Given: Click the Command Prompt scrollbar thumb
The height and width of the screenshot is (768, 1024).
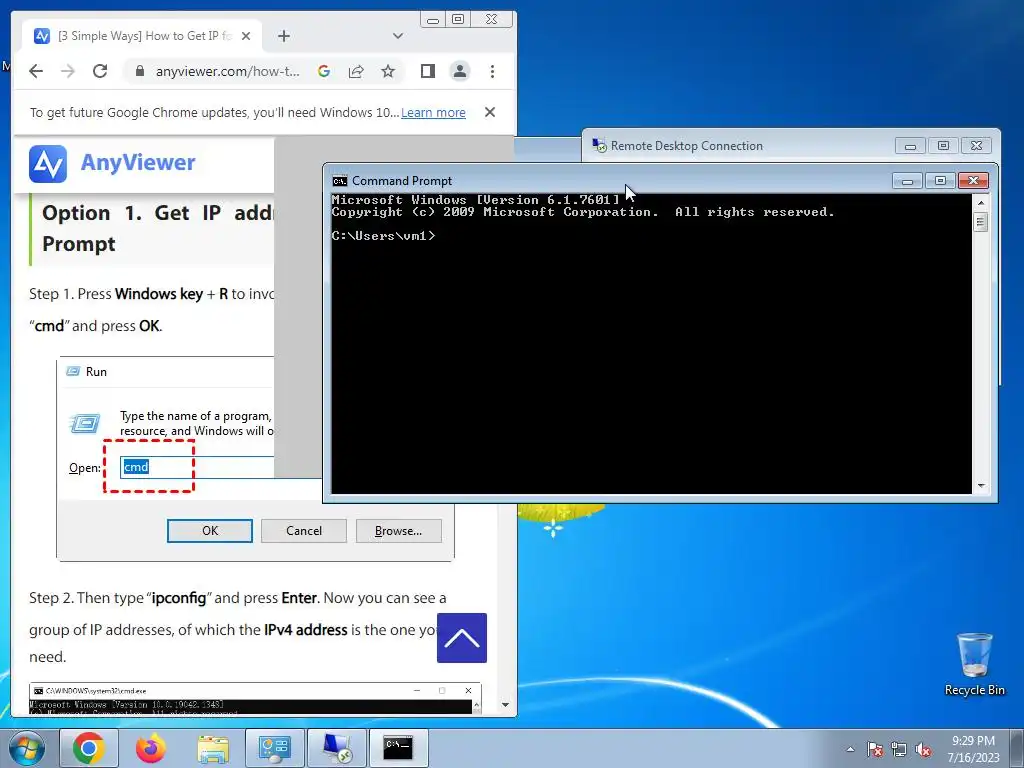Looking at the screenshot, I should tap(980, 222).
